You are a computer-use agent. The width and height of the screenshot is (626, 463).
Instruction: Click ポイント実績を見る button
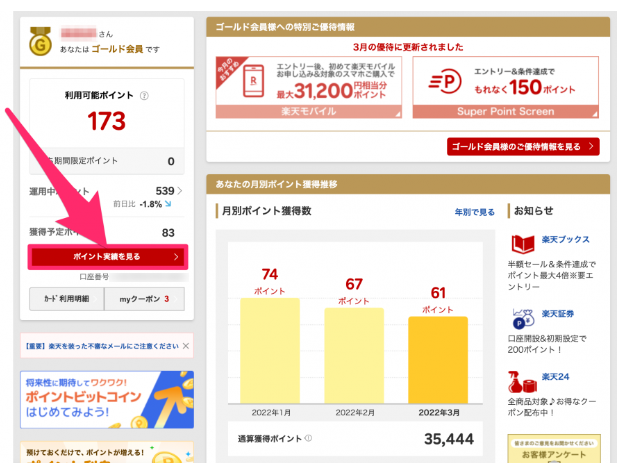coord(107,257)
